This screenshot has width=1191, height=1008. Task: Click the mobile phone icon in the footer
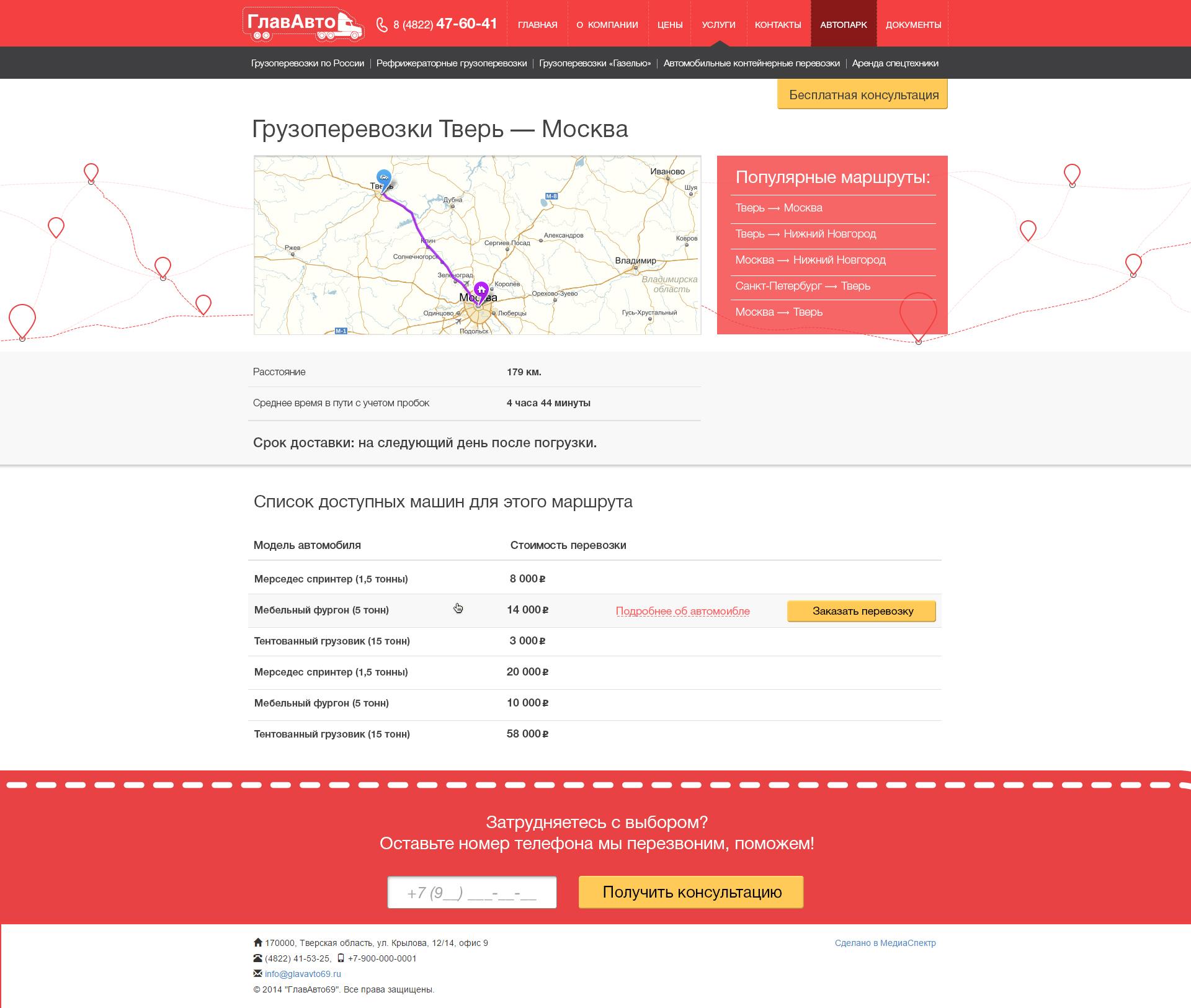tap(342, 958)
